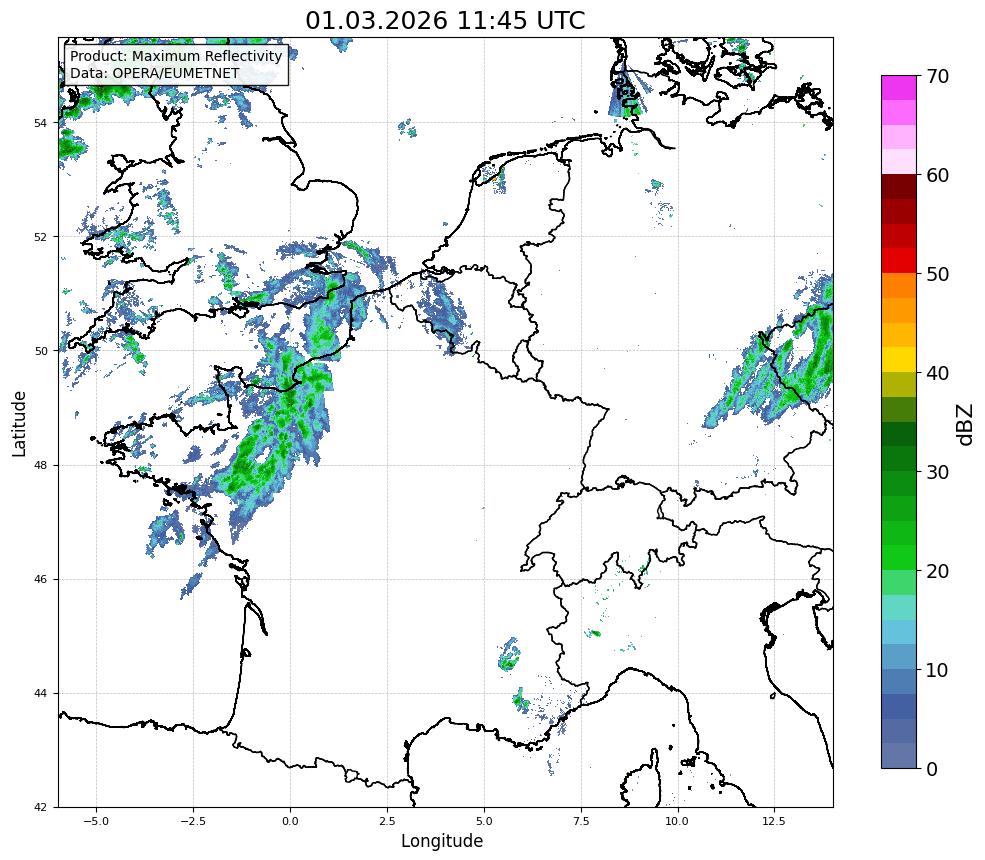The width and height of the screenshot is (985, 860).
Task: Click the longitude tick label 7.5
Action: coord(581,821)
